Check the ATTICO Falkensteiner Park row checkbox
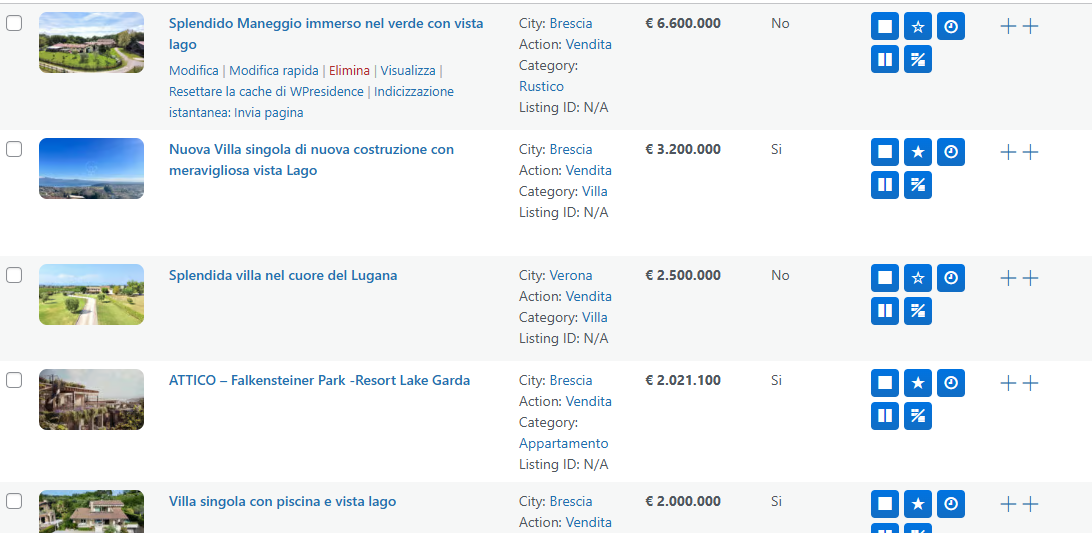This screenshot has height=533, width=1092. [x=14, y=380]
